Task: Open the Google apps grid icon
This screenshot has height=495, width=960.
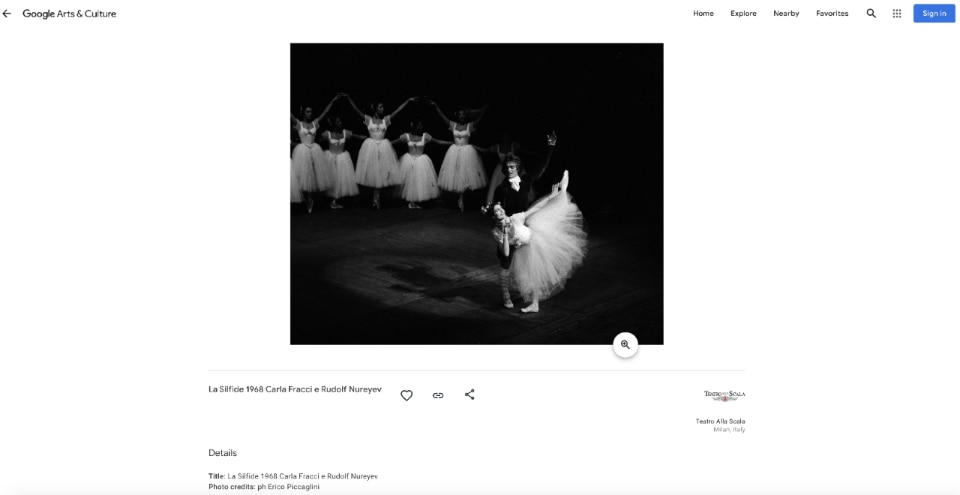Action: [x=897, y=13]
